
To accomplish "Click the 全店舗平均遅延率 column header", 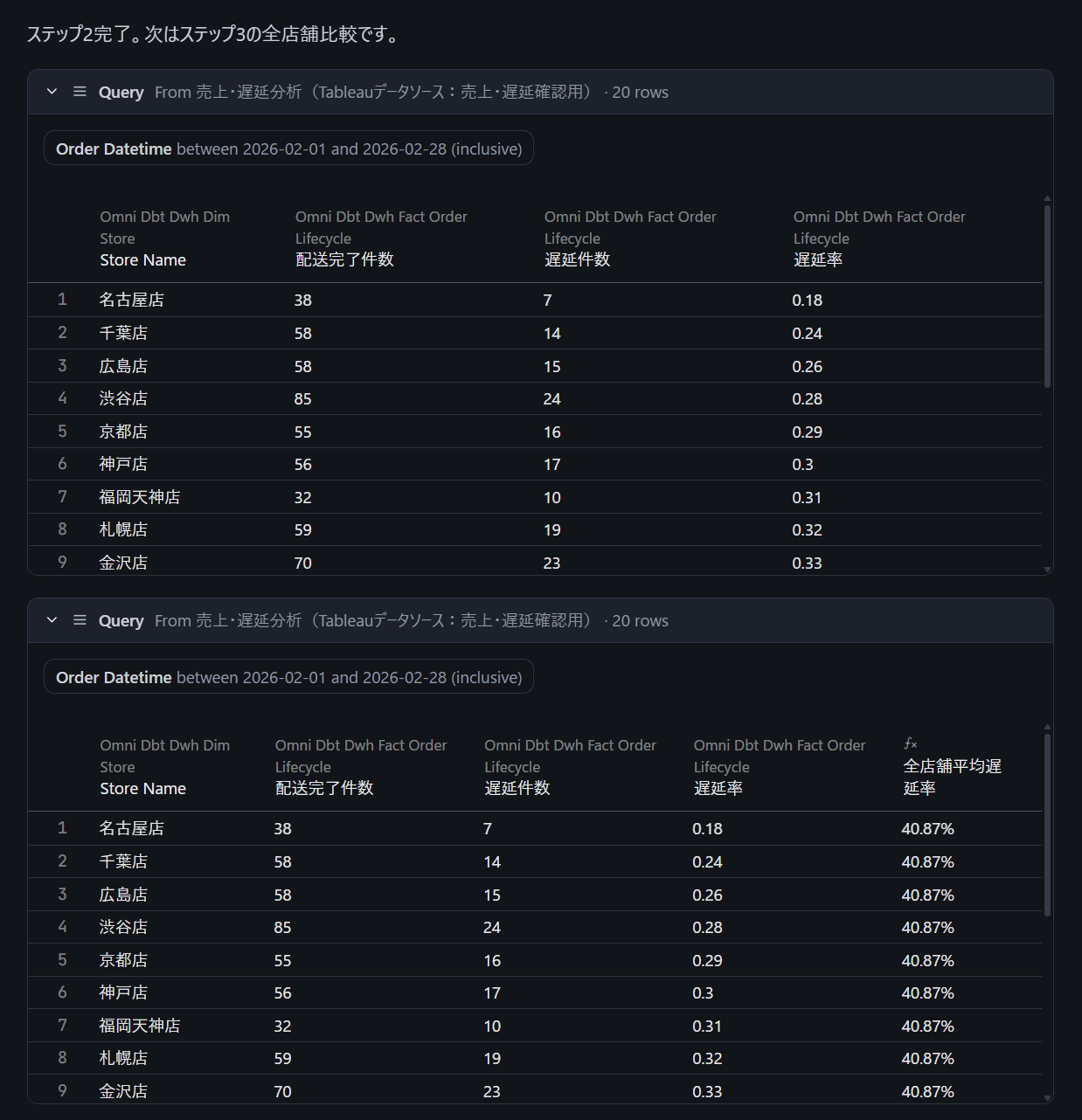I will pos(952,777).
